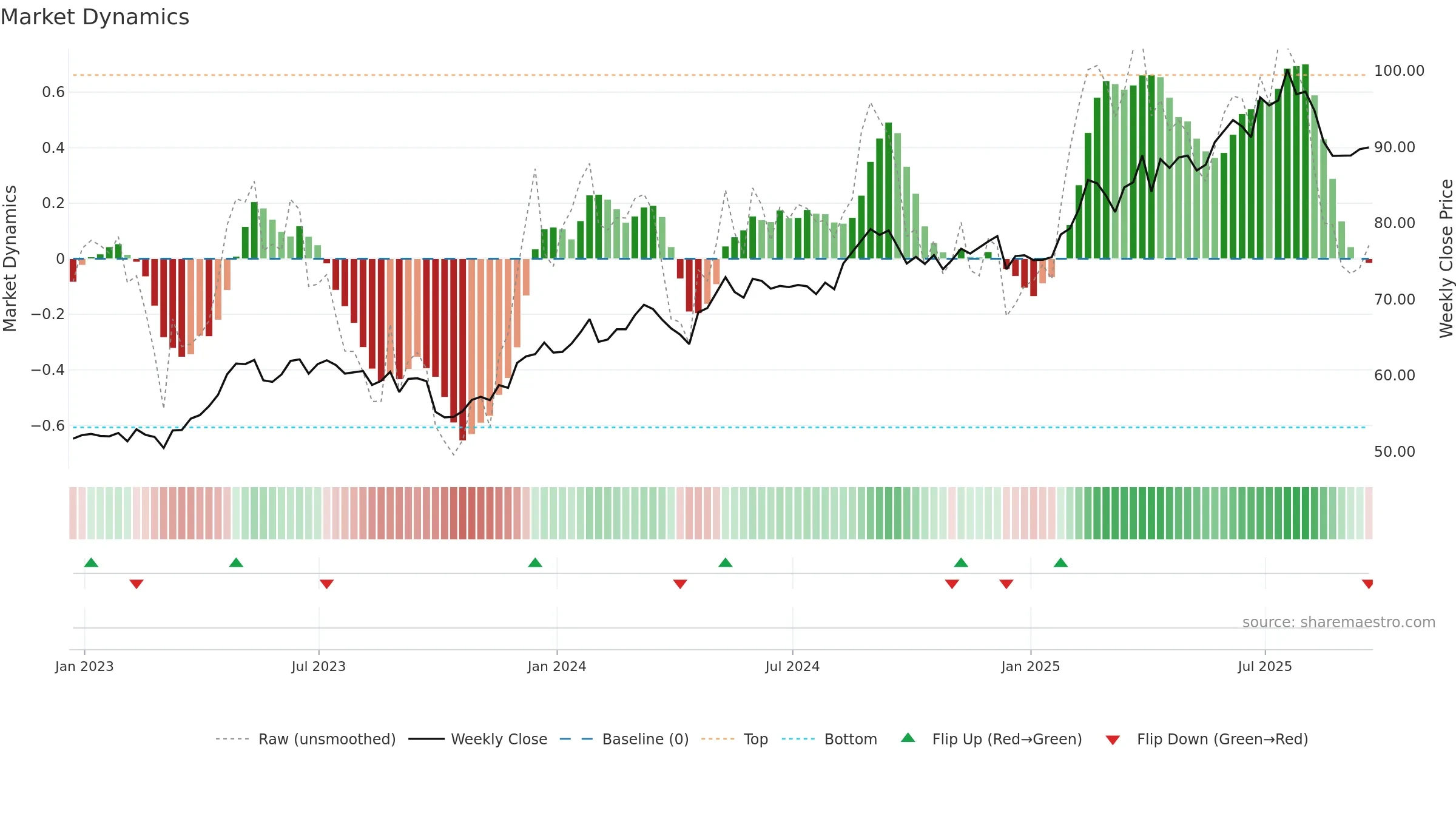Click the darkest green heatmap strip cell of 2025

point(1305,513)
